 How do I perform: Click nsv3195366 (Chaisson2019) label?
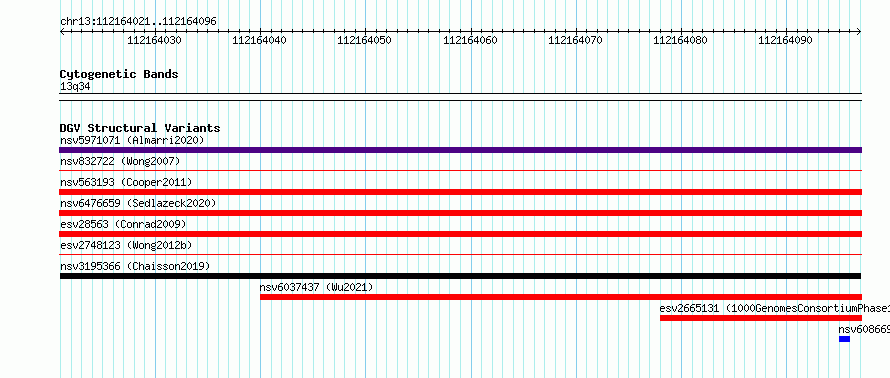[x=135, y=266]
